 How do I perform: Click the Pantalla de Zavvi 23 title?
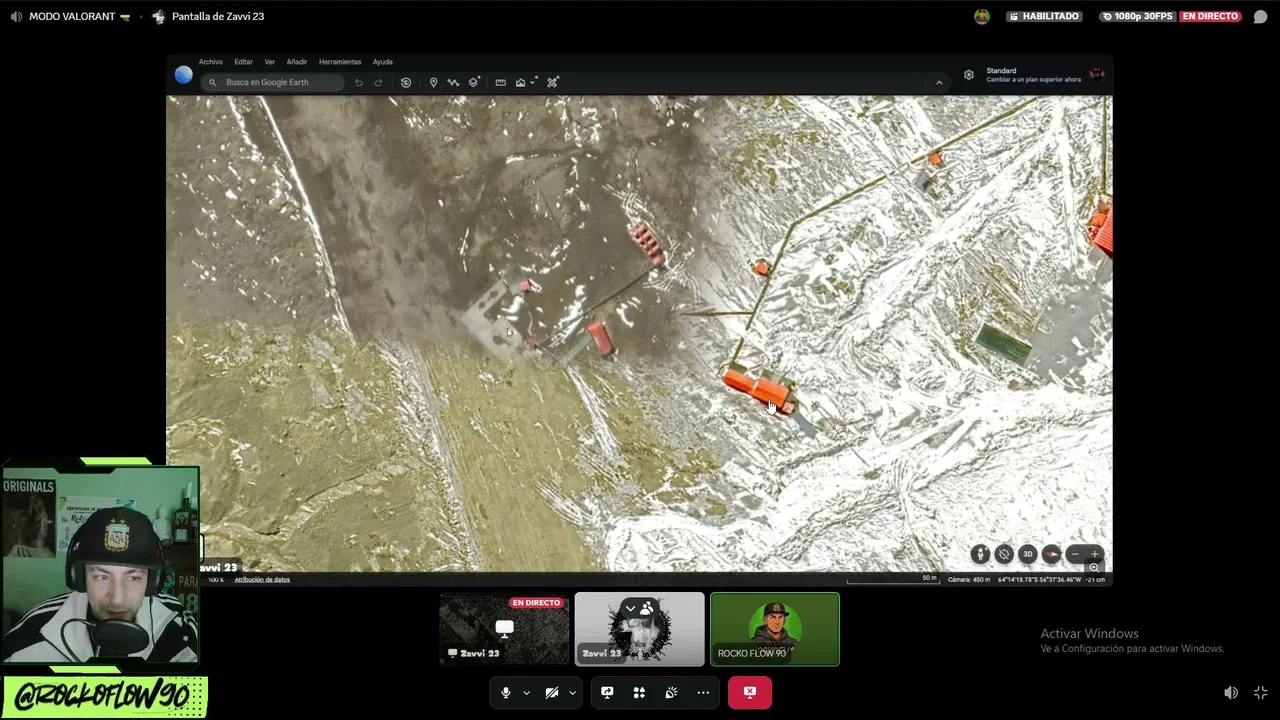218,17
